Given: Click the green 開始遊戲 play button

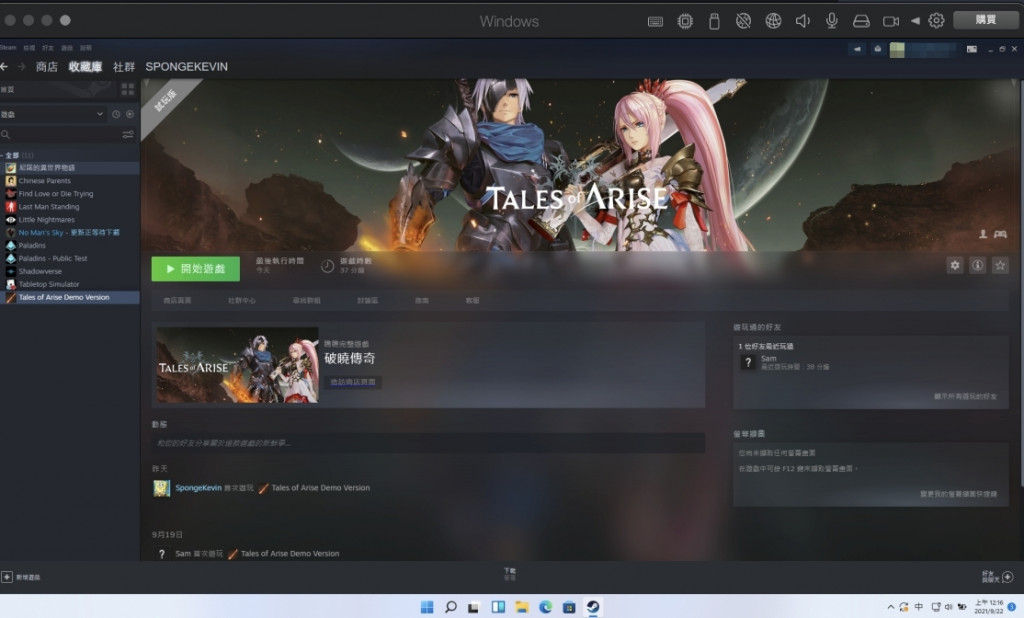Looking at the screenshot, I should 195,268.
